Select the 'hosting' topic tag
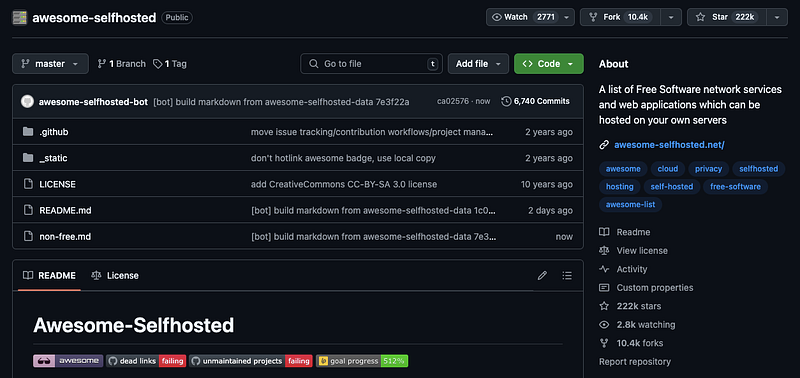 coord(619,187)
